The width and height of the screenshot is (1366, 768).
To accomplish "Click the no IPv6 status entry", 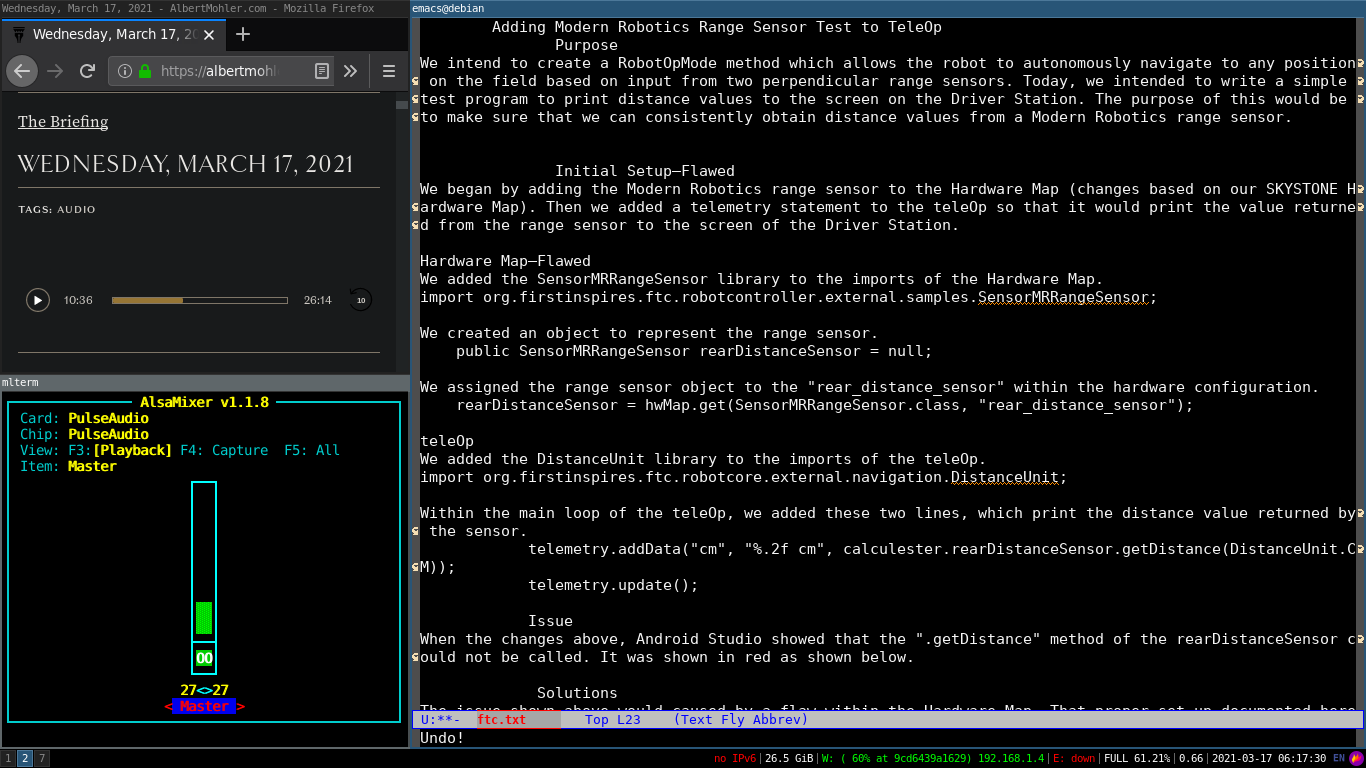I will click(x=735, y=759).
